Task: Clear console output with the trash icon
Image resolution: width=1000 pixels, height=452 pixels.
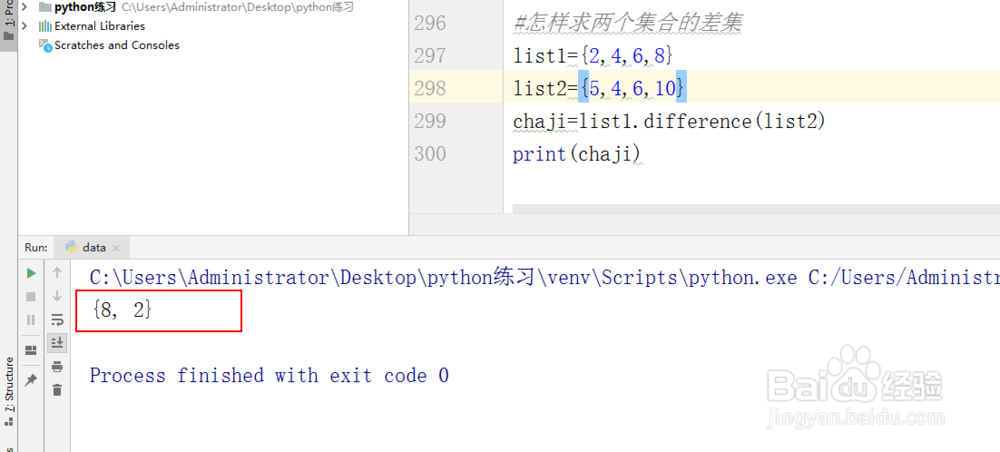Action: point(57,390)
